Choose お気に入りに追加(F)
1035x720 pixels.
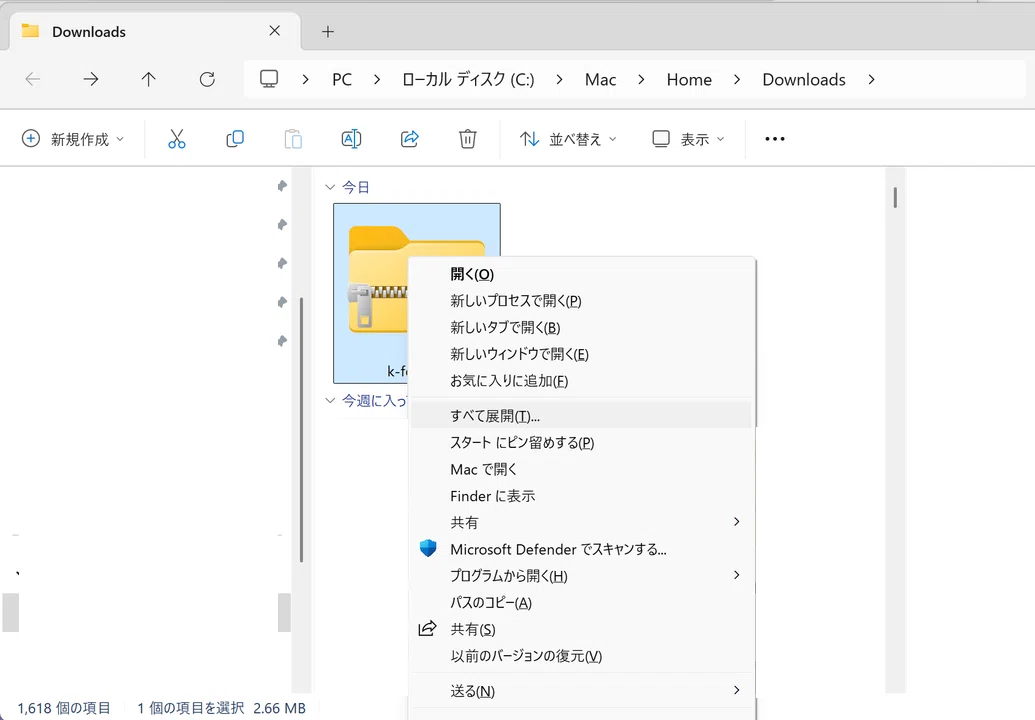point(581,381)
